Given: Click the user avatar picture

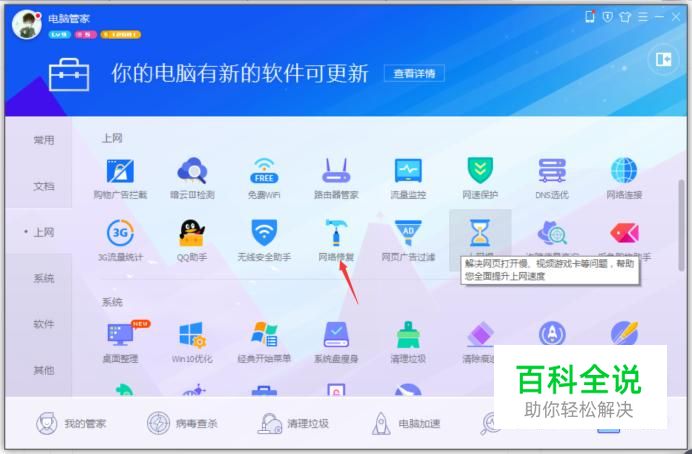Looking at the screenshot, I should pyautogui.click(x=26, y=24).
